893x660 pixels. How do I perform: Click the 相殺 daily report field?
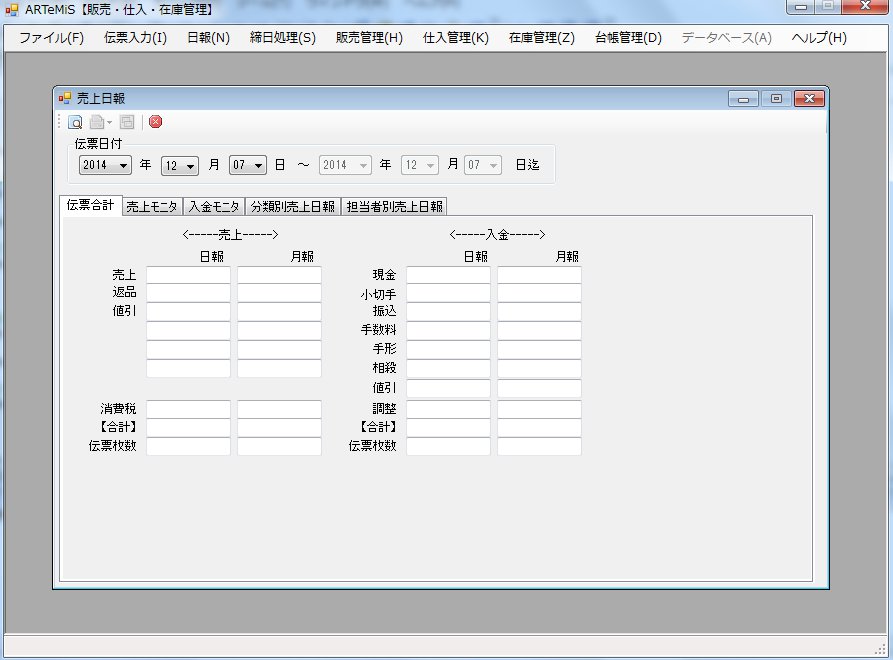[449, 368]
